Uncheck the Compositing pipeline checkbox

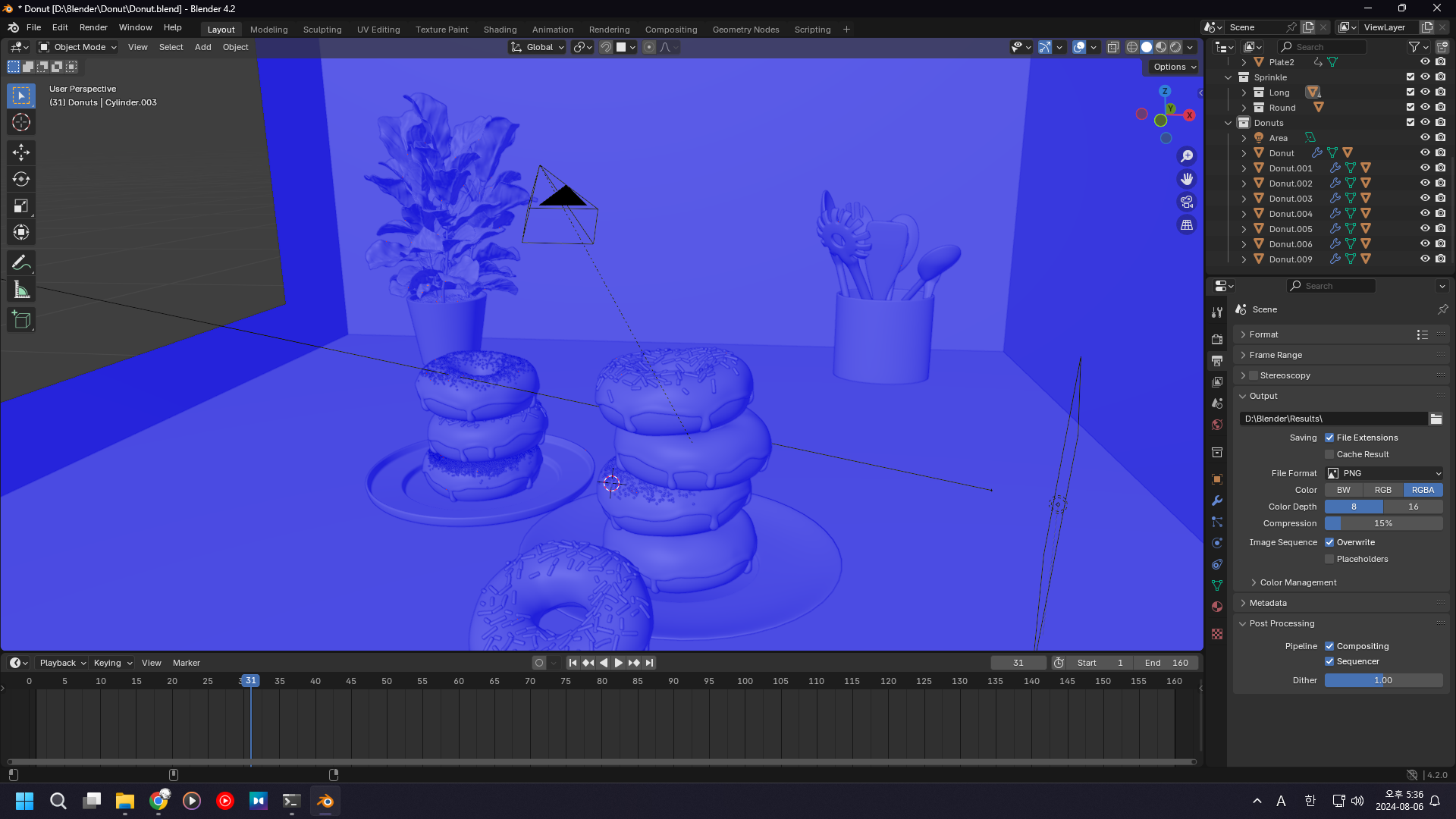coord(1329,646)
